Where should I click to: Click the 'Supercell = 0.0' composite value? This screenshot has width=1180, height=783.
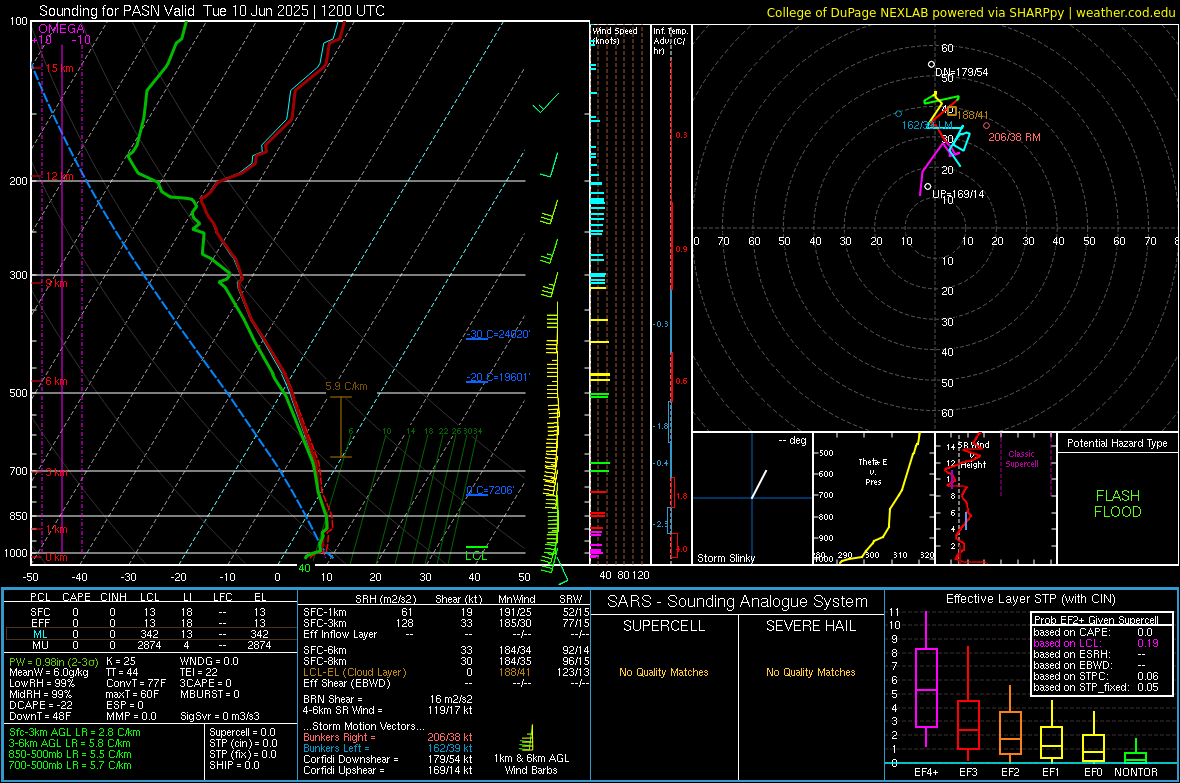click(242, 732)
